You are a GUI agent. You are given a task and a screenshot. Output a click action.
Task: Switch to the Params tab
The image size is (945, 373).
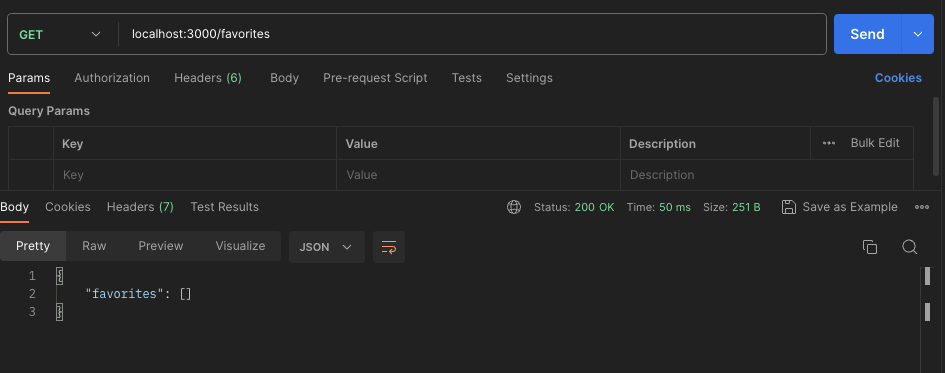(29, 78)
